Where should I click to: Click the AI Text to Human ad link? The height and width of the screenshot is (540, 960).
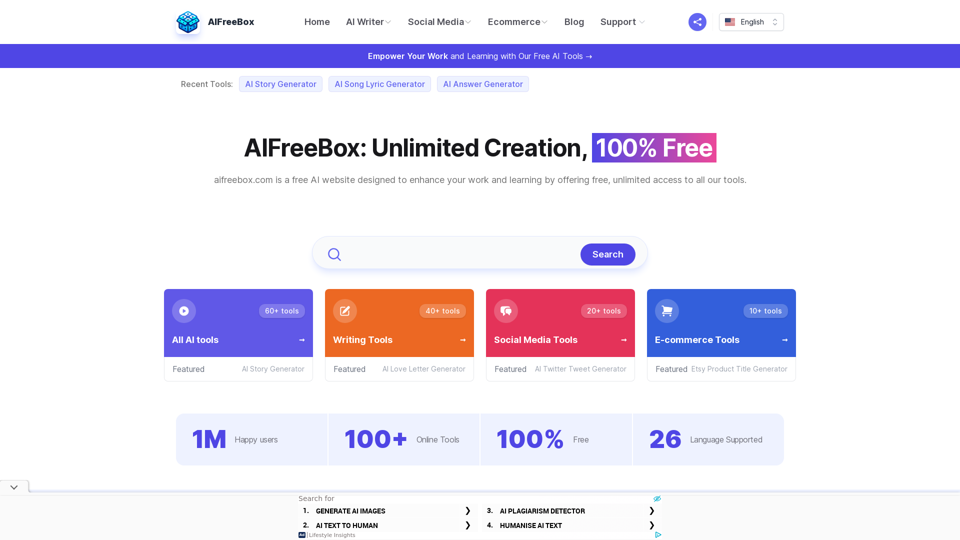coord(347,525)
